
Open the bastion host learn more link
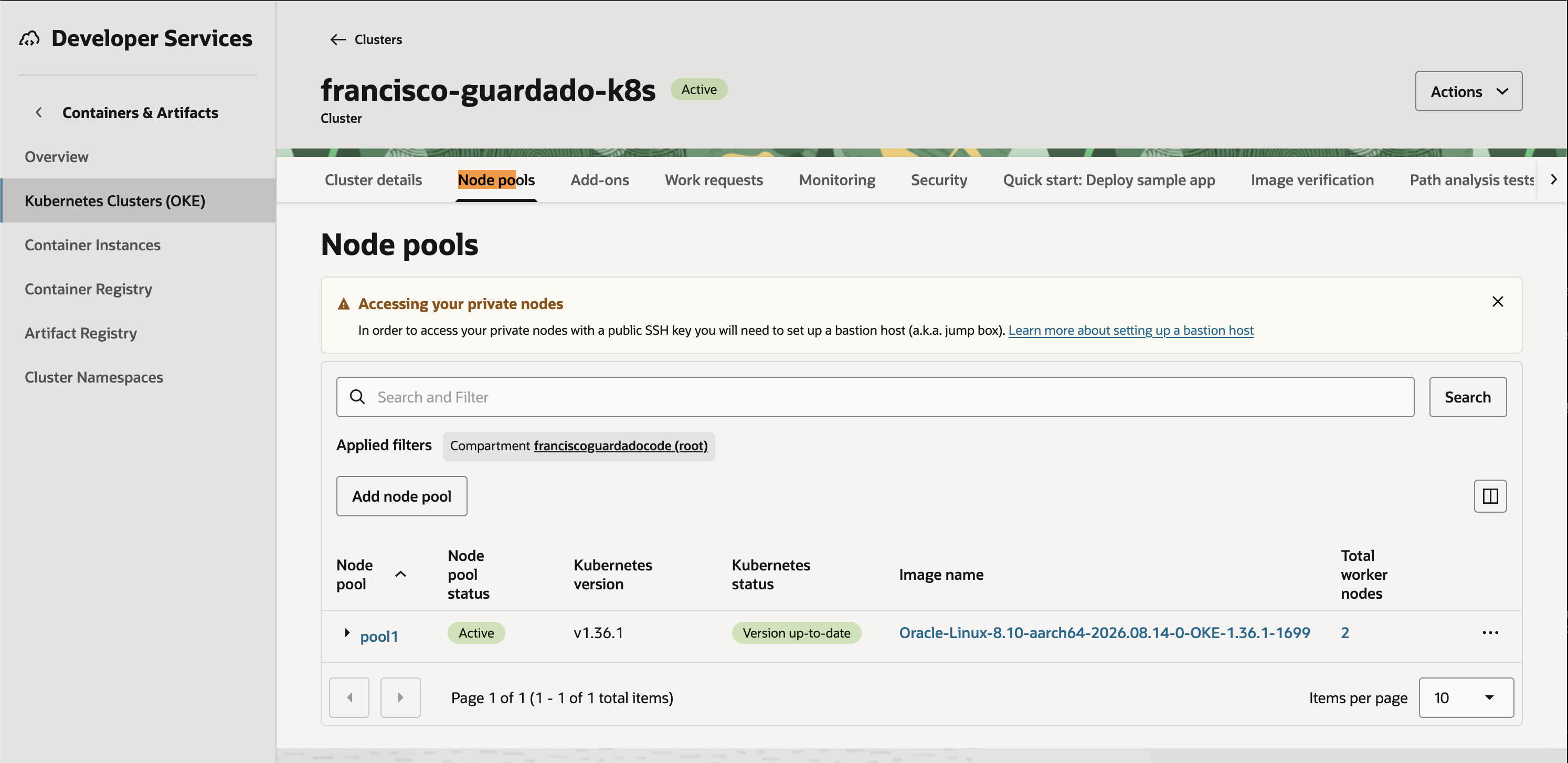tap(1130, 330)
